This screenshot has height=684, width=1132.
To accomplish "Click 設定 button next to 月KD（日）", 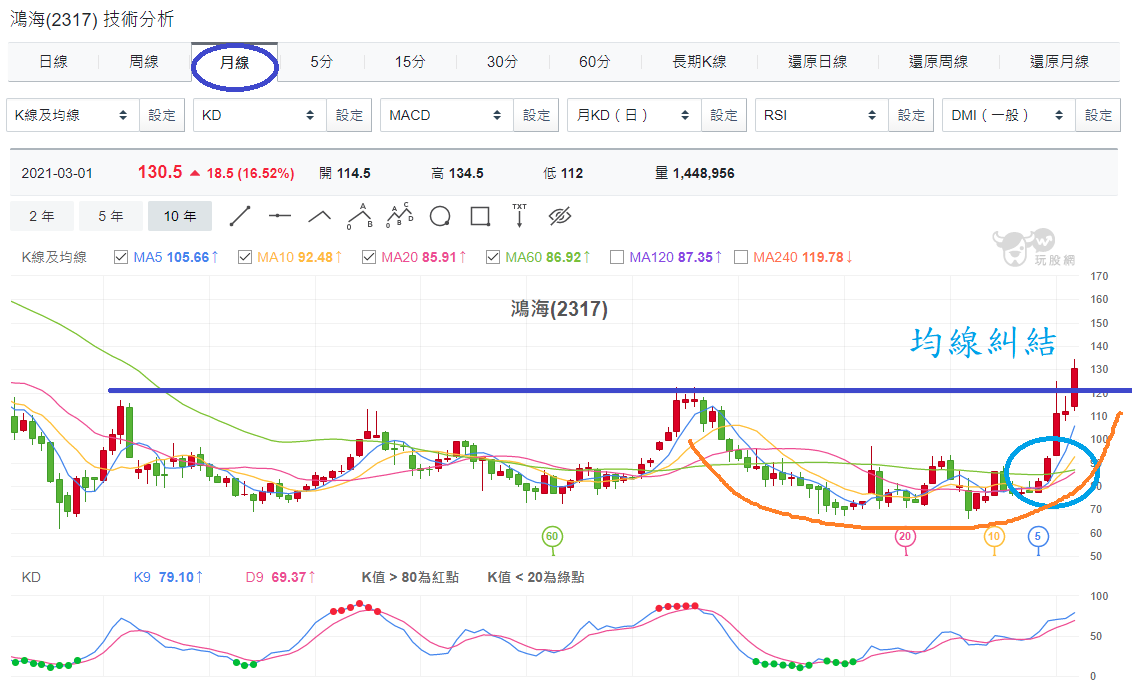I will click(724, 116).
